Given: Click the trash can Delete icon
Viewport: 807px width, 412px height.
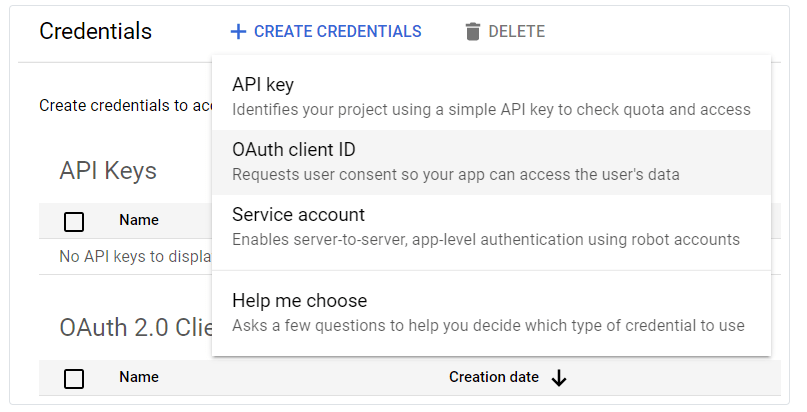Looking at the screenshot, I should coord(472,31).
